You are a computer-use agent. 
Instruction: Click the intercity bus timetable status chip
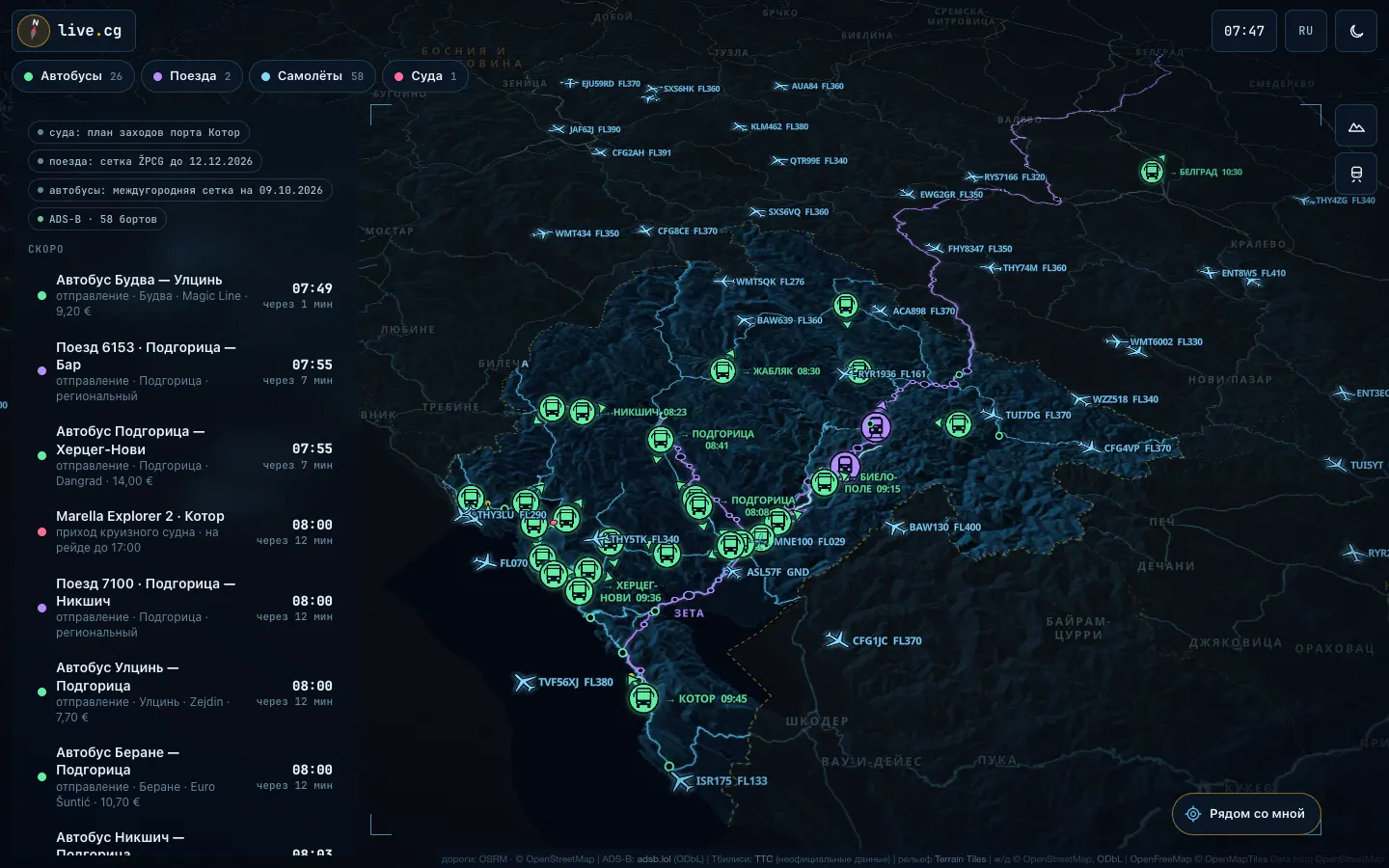coord(180,190)
